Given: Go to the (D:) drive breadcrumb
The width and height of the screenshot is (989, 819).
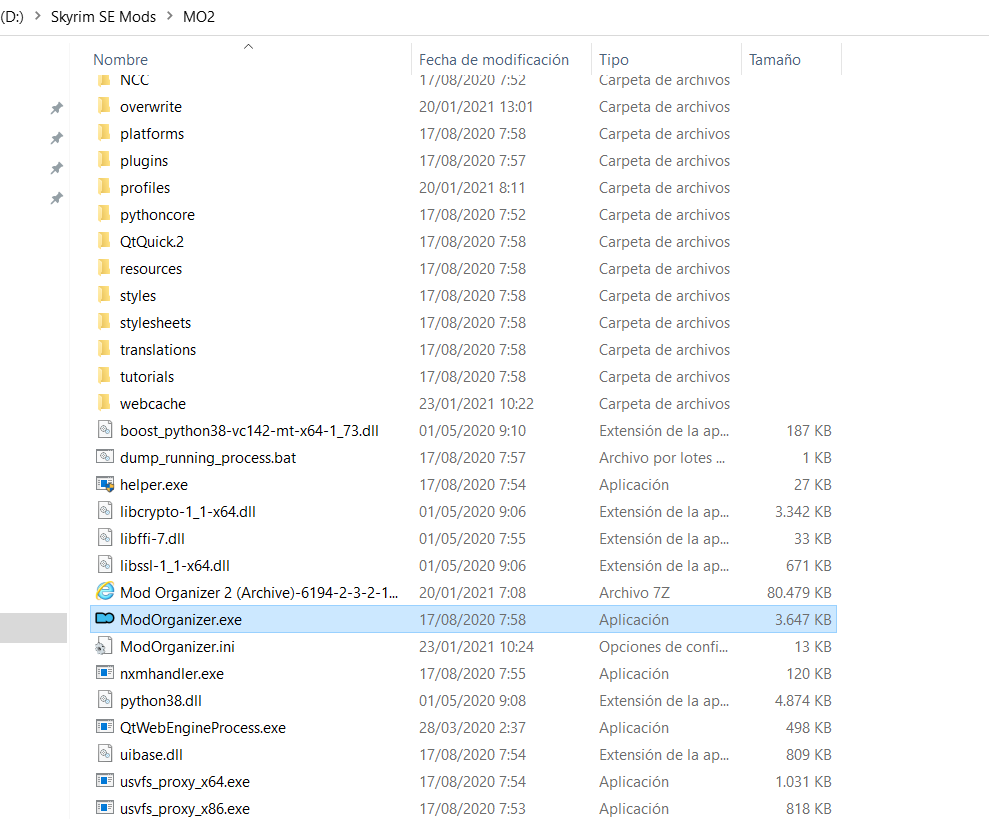Looking at the screenshot, I should point(12,16).
